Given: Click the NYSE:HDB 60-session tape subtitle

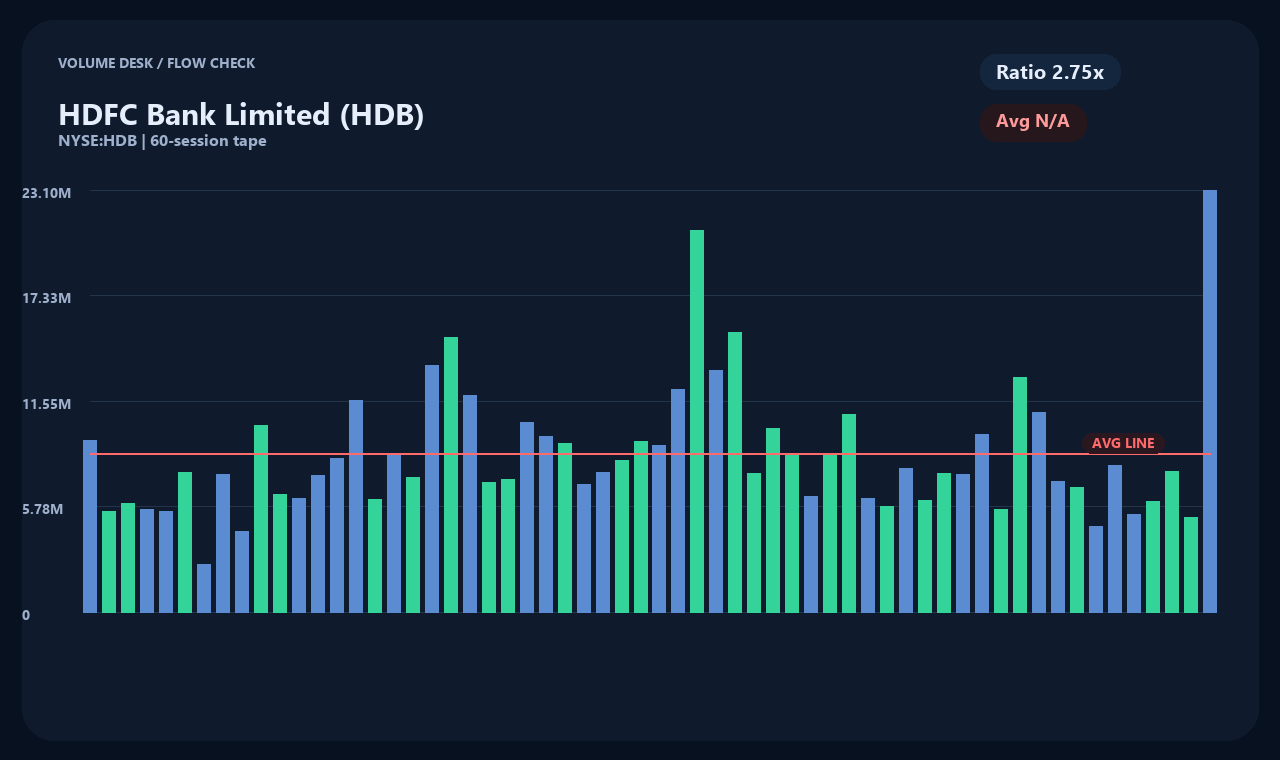Looking at the screenshot, I should coord(162,141).
